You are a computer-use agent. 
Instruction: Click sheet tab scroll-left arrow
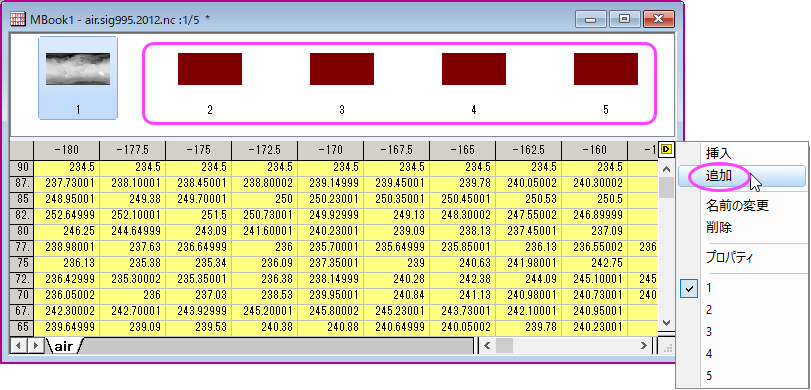point(19,345)
